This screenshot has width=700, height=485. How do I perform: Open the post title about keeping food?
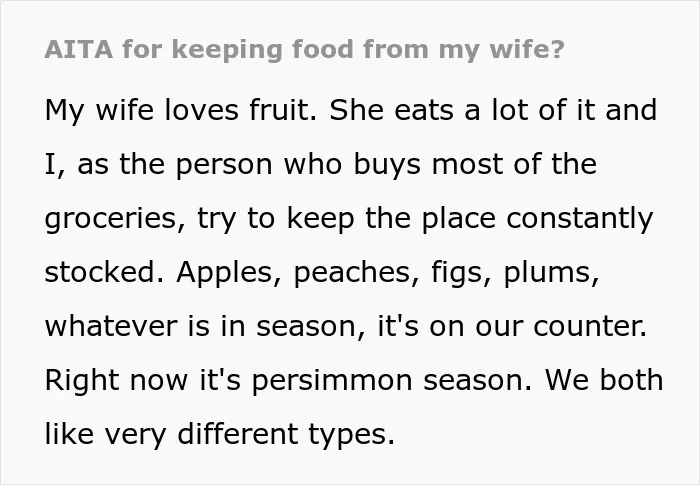[x=304, y=50]
